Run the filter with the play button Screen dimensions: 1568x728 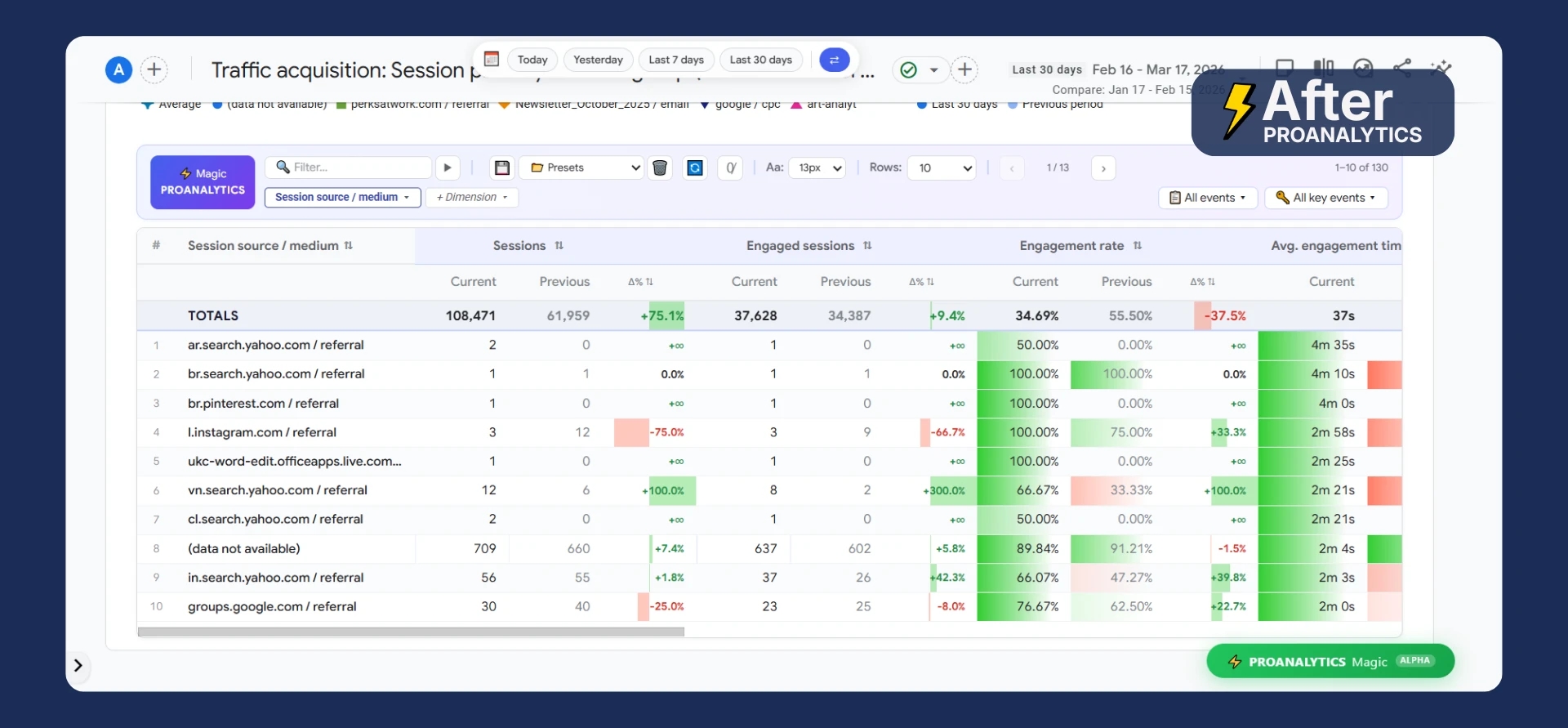pyautogui.click(x=448, y=167)
